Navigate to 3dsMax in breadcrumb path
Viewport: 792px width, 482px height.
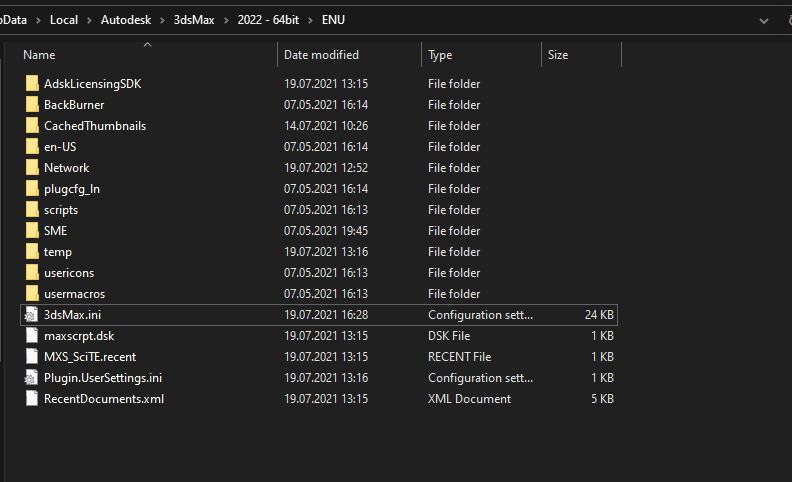pyautogui.click(x=194, y=20)
